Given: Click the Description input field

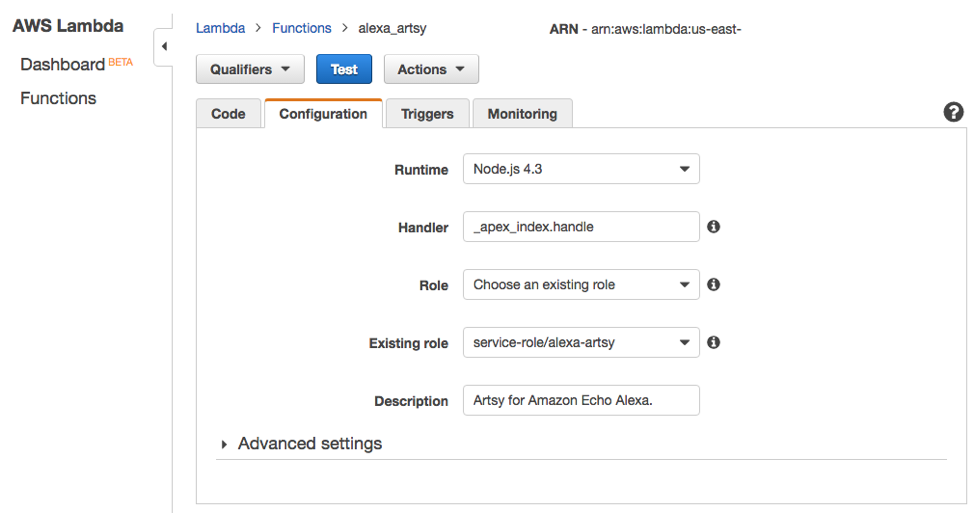Looking at the screenshot, I should pos(581,400).
